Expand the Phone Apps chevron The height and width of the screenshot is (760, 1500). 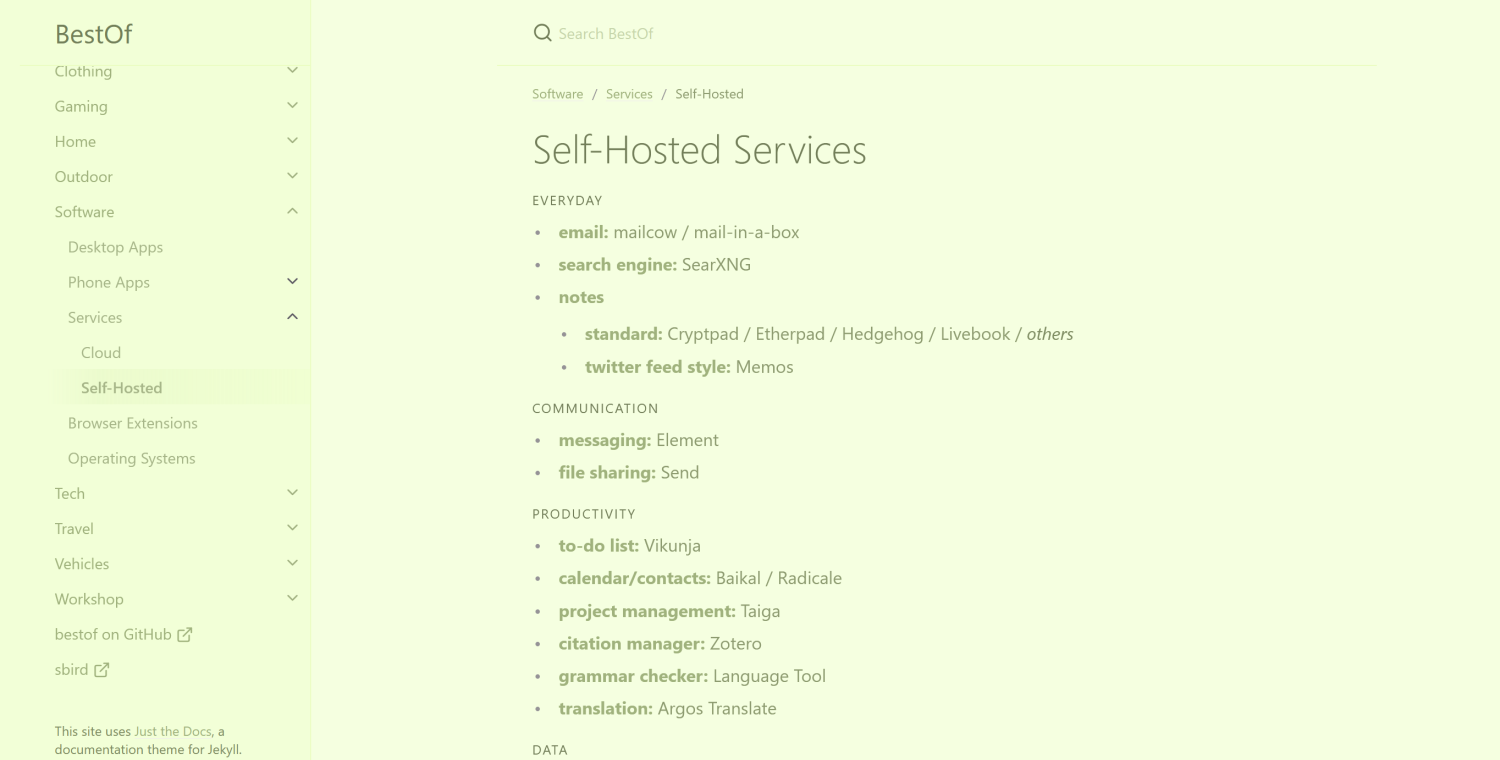coord(292,282)
